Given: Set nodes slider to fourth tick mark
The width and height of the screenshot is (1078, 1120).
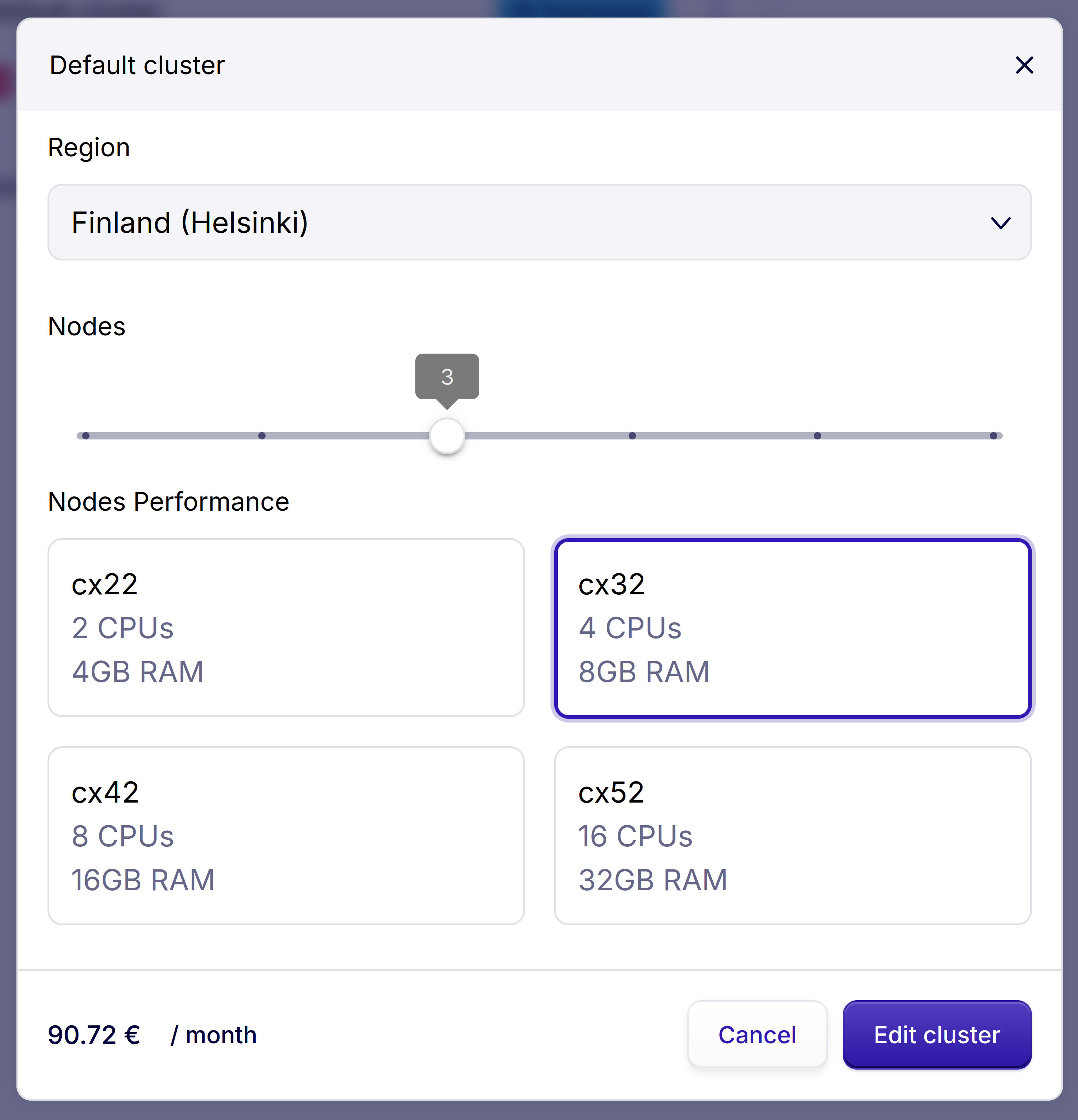Looking at the screenshot, I should (632, 436).
